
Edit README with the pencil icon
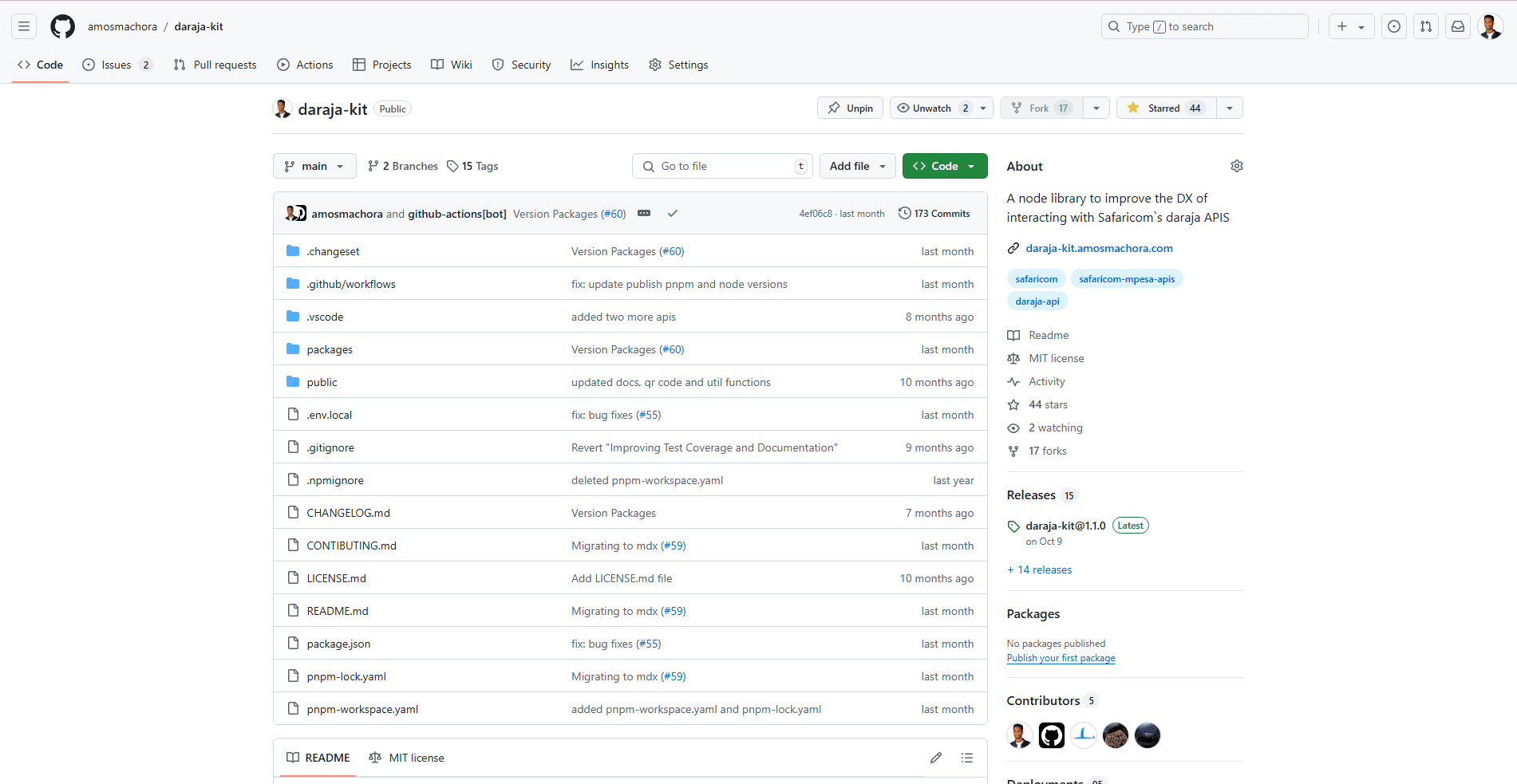tap(936, 758)
